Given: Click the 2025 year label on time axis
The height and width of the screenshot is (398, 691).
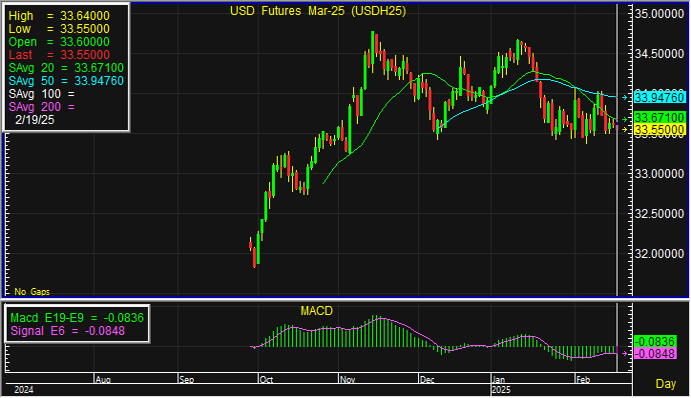Looking at the screenshot, I should coord(501,390).
